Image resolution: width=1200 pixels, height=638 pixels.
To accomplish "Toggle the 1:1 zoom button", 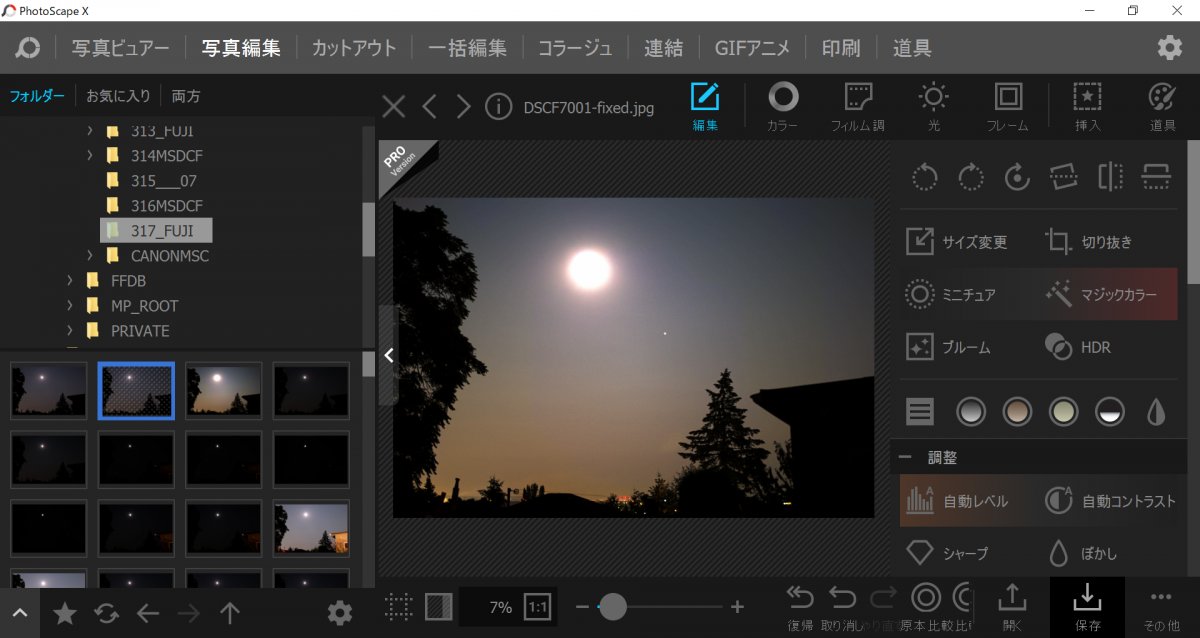I will 537,607.
